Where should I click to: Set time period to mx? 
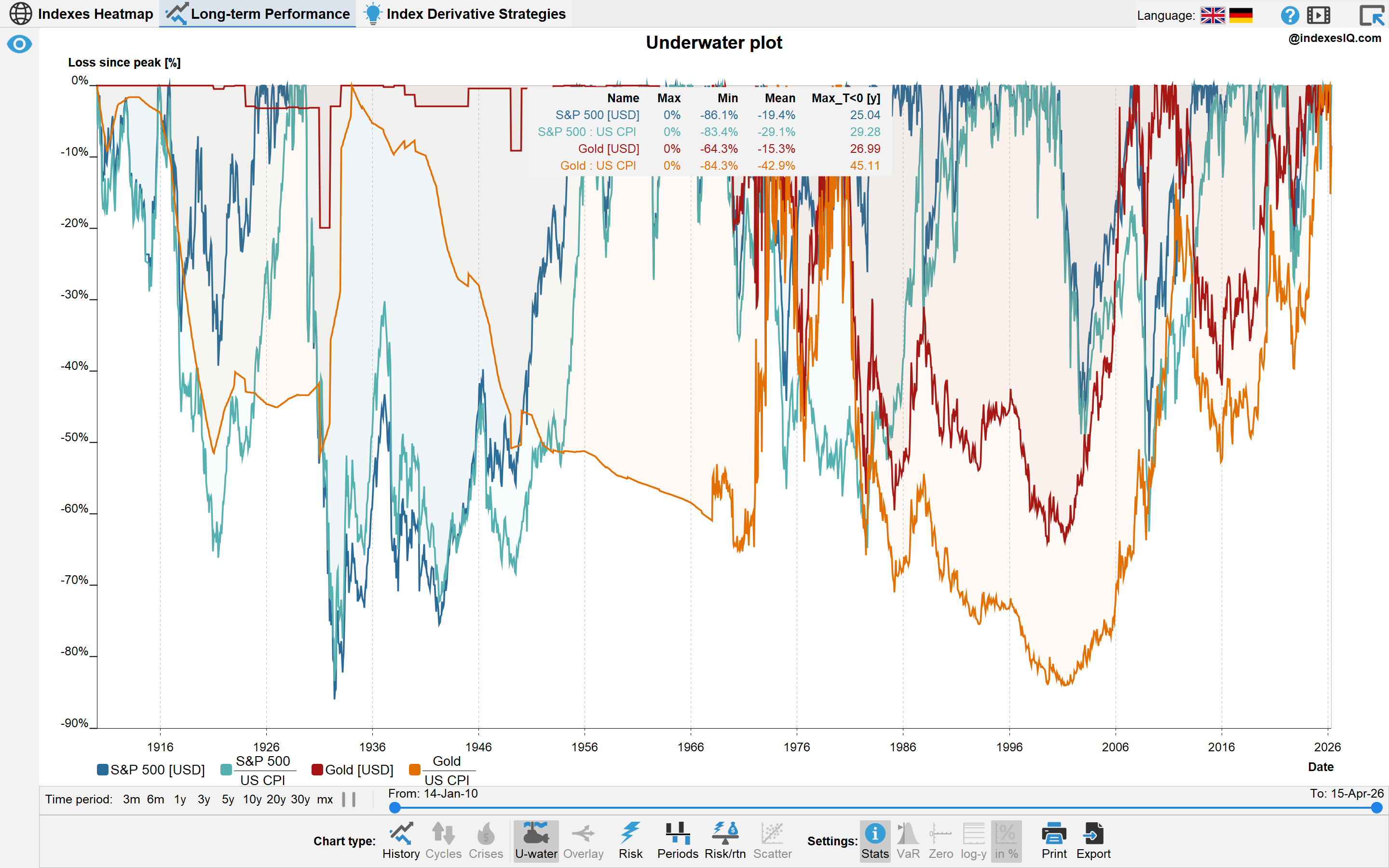click(325, 799)
